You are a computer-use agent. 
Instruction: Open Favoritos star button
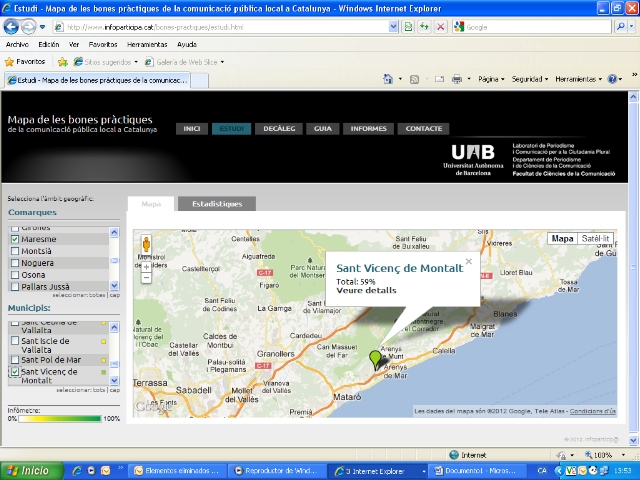pos(25,62)
